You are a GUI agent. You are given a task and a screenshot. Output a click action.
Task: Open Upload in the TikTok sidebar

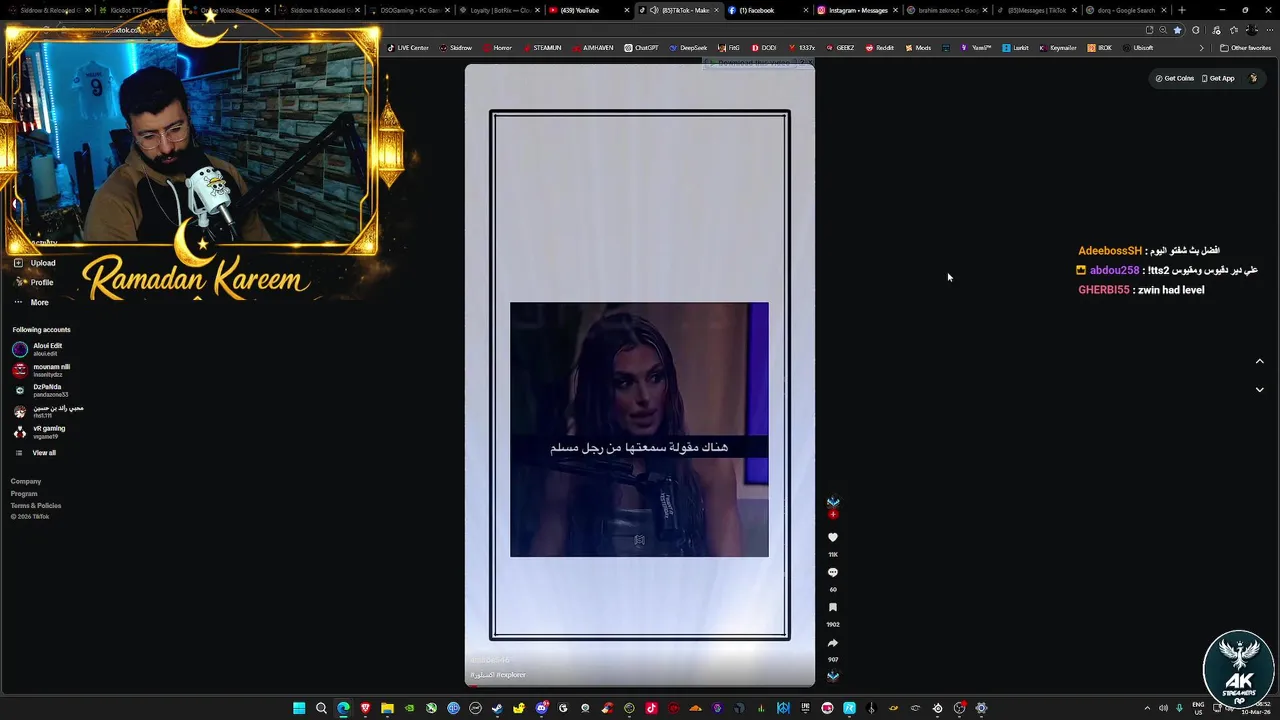coord(35,263)
